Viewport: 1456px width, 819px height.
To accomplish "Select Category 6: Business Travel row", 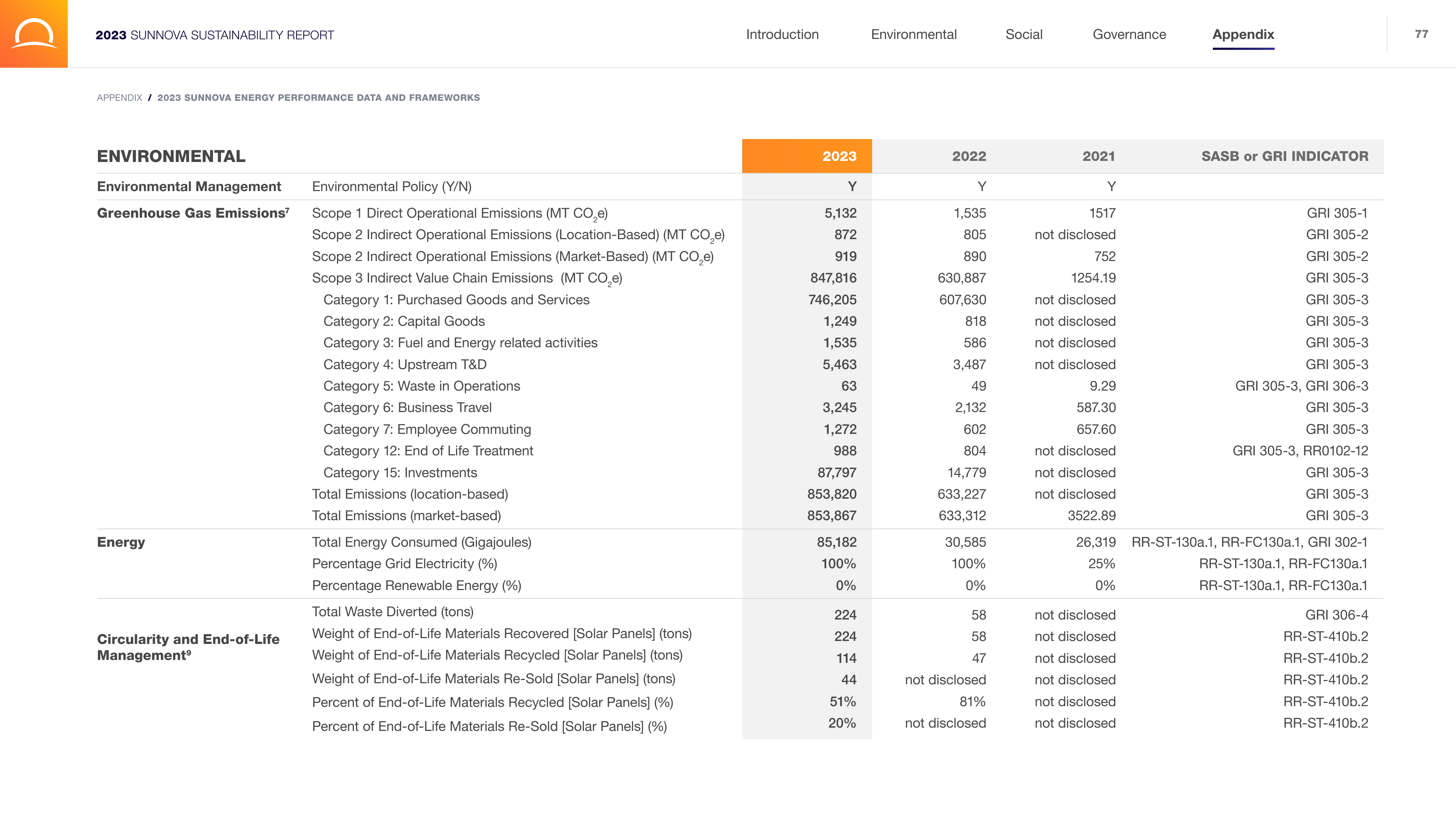I will pyautogui.click(x=408, y=408).
